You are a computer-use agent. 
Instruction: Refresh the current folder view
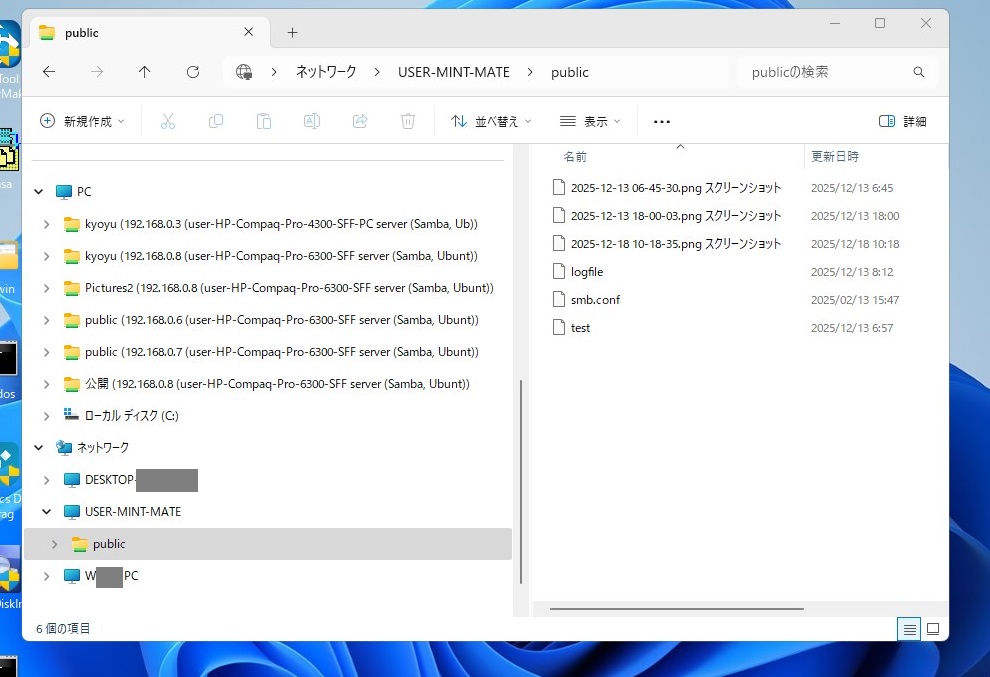tap(193, 72)
